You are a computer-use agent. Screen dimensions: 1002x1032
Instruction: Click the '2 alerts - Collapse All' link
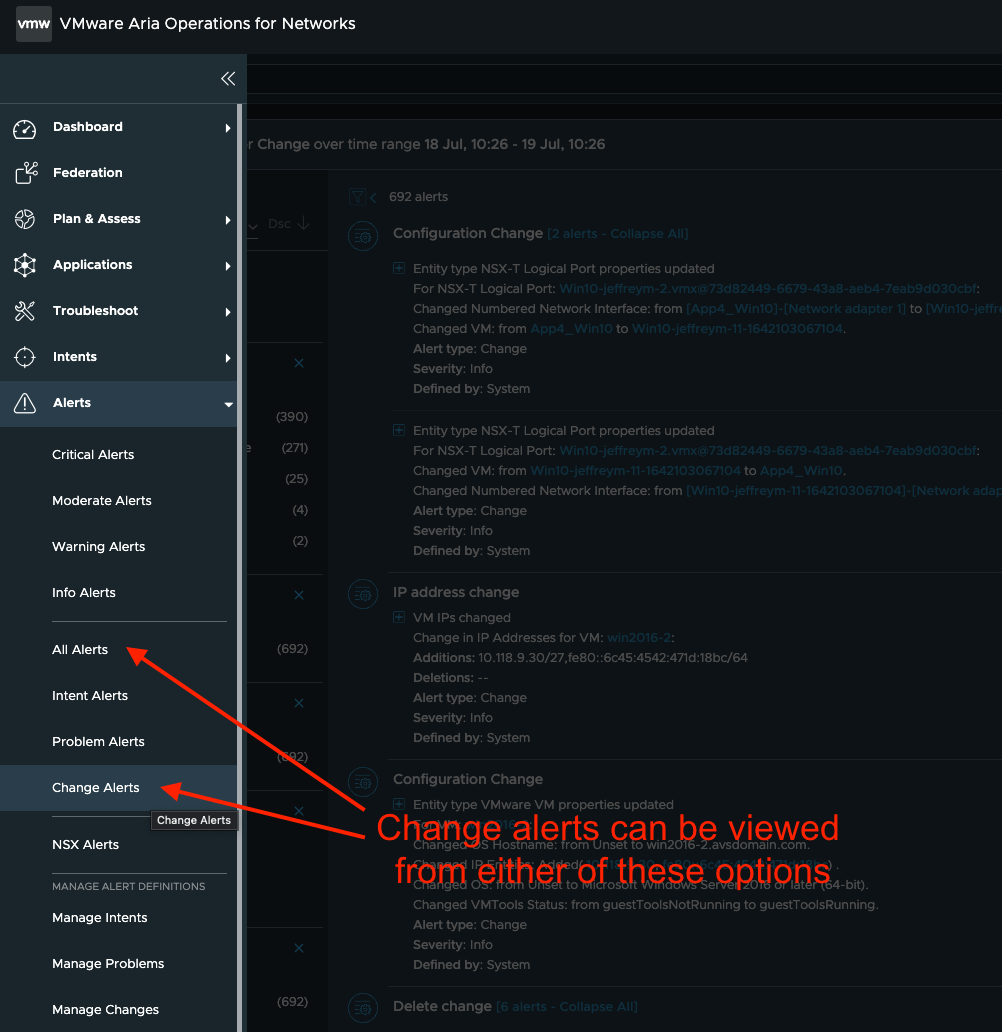click(618, 234)
